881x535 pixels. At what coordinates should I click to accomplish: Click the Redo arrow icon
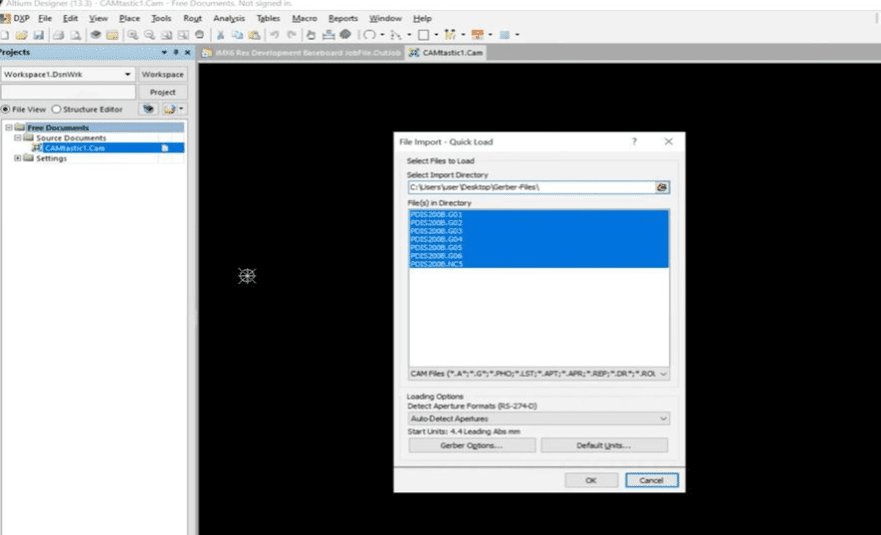coord(292,35)
